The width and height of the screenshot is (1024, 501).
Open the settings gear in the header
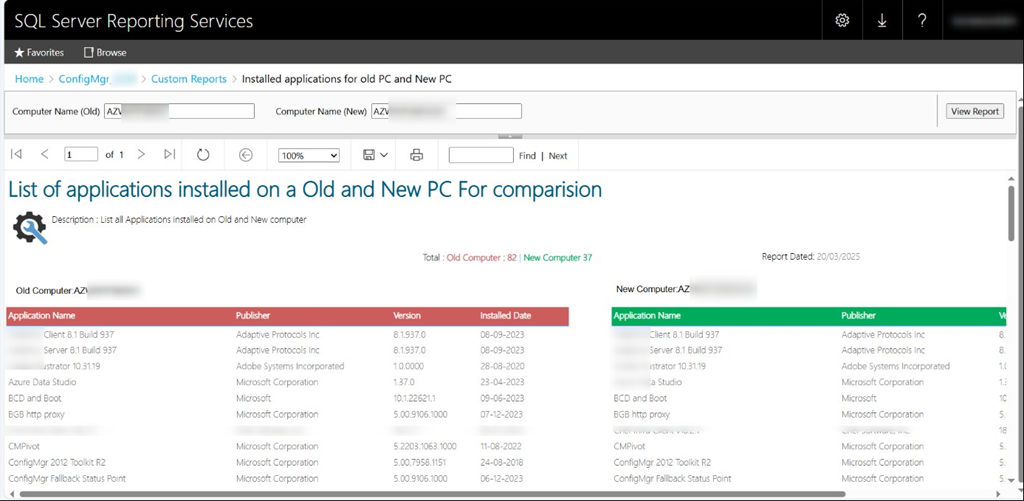[842, 20]
